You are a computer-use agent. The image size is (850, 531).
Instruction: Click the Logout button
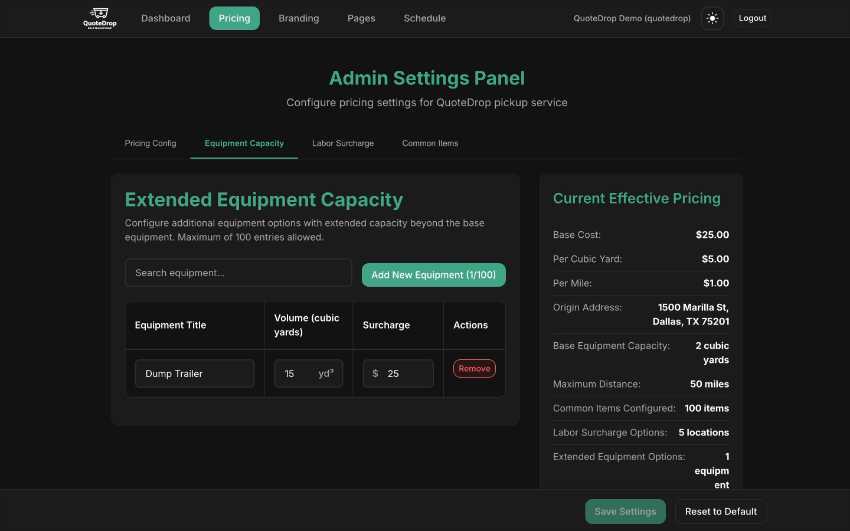(752, 18)
